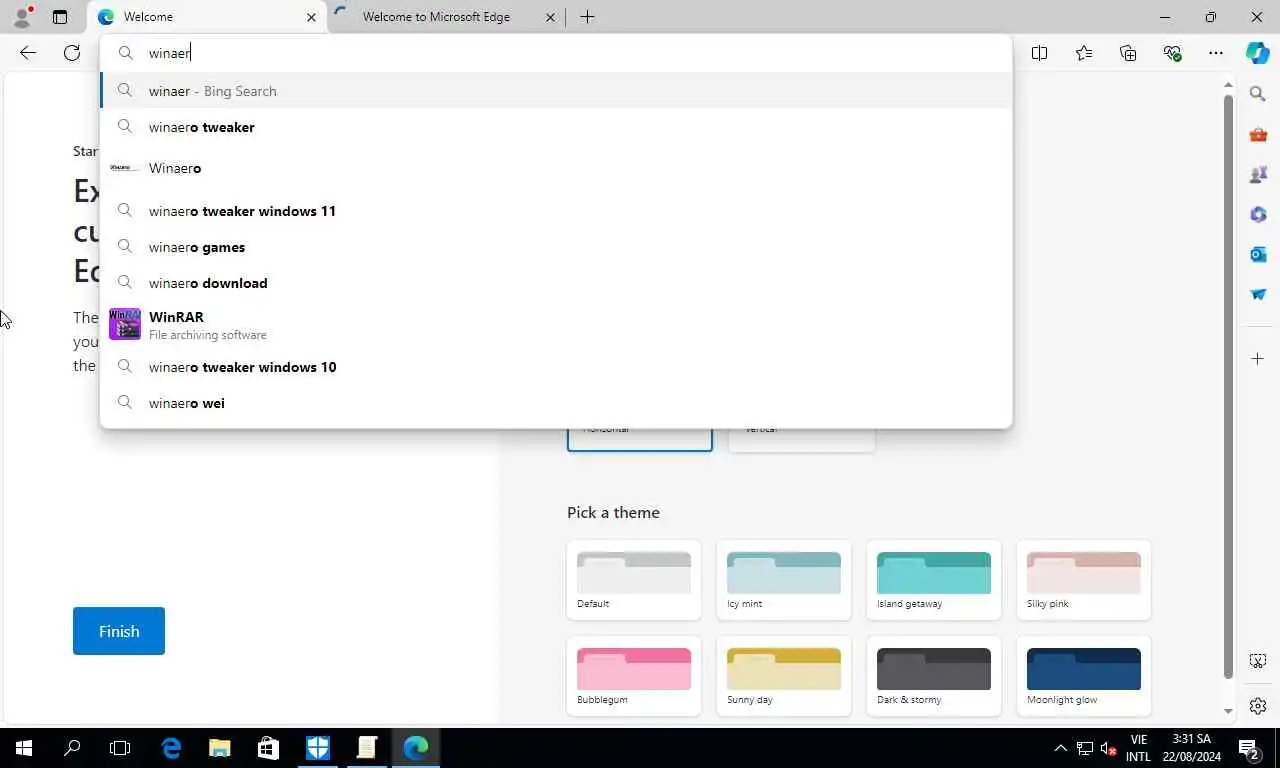Open notification center icon in taskbar
Screen dimensions: 1280x768
point(1248,748)
